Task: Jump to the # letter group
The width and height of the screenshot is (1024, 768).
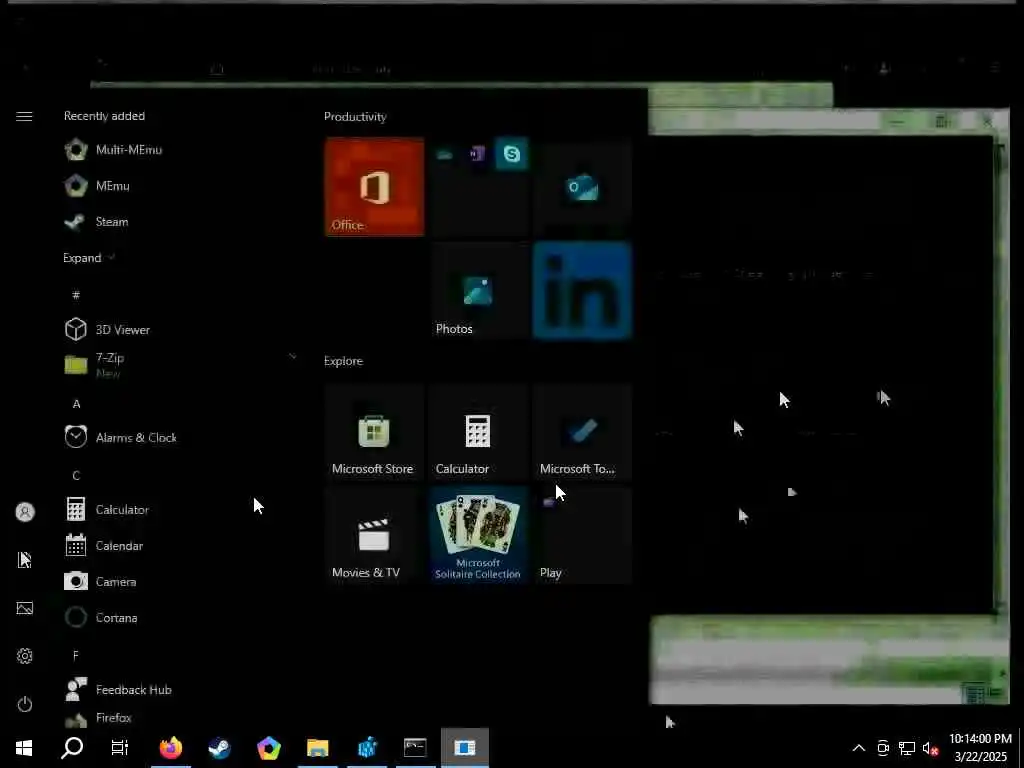Action: 76,295
